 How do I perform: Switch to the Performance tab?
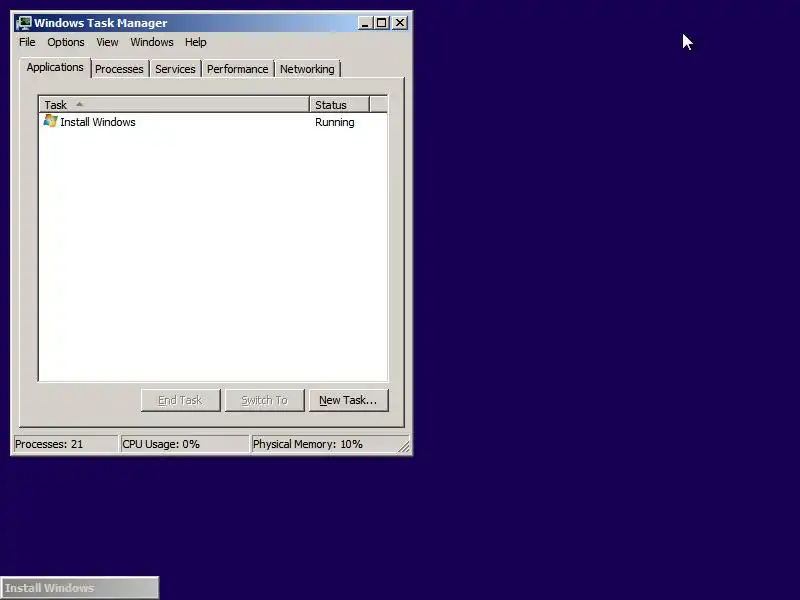point(237,69)
